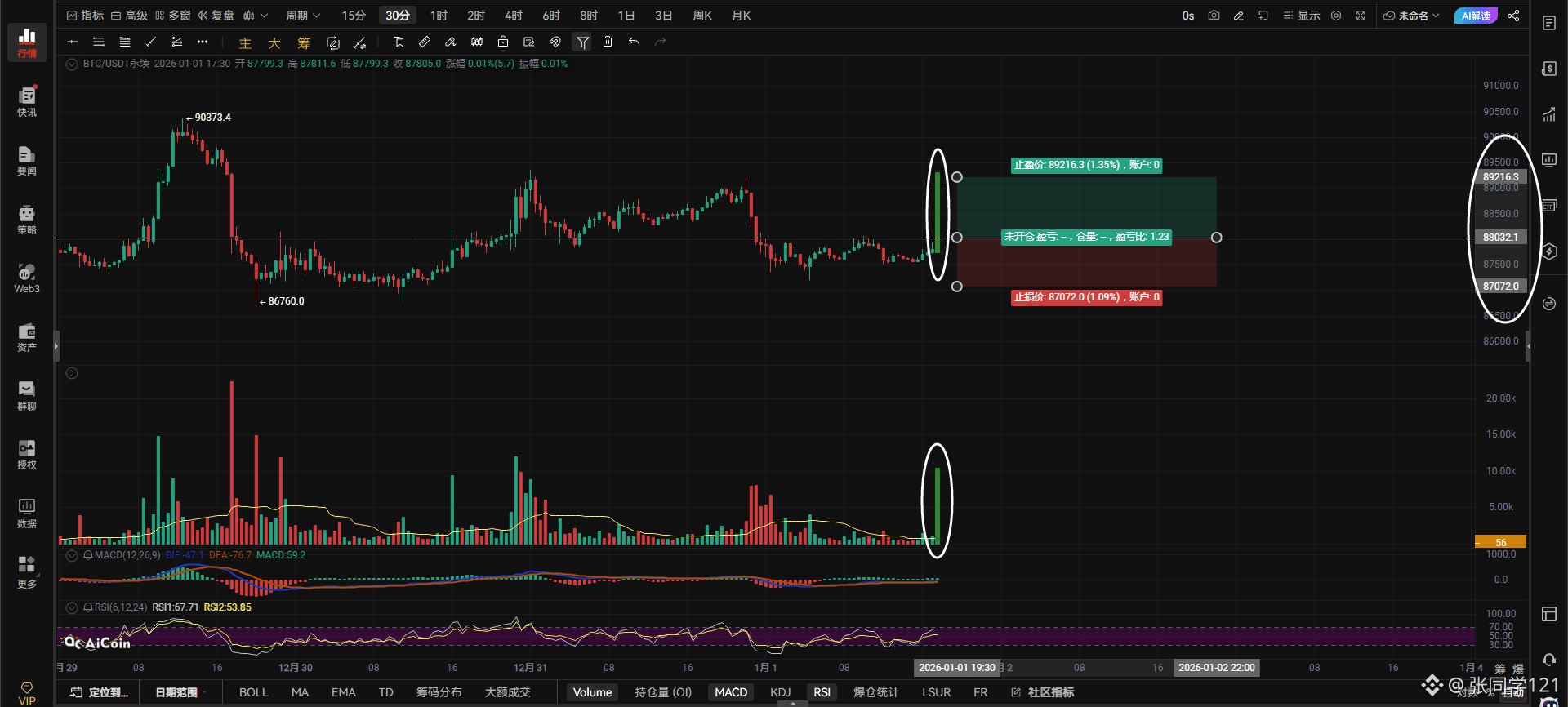Open 更多 more in sidebar

click(x=27, y=572)
